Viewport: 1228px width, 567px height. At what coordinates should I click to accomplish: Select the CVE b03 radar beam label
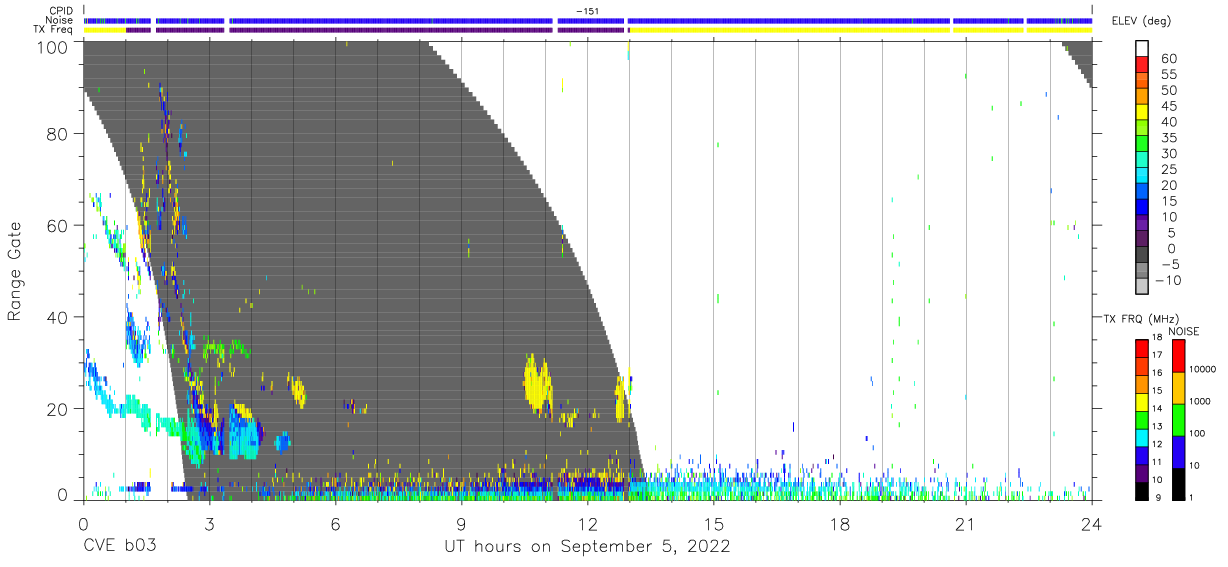point(119,547)
